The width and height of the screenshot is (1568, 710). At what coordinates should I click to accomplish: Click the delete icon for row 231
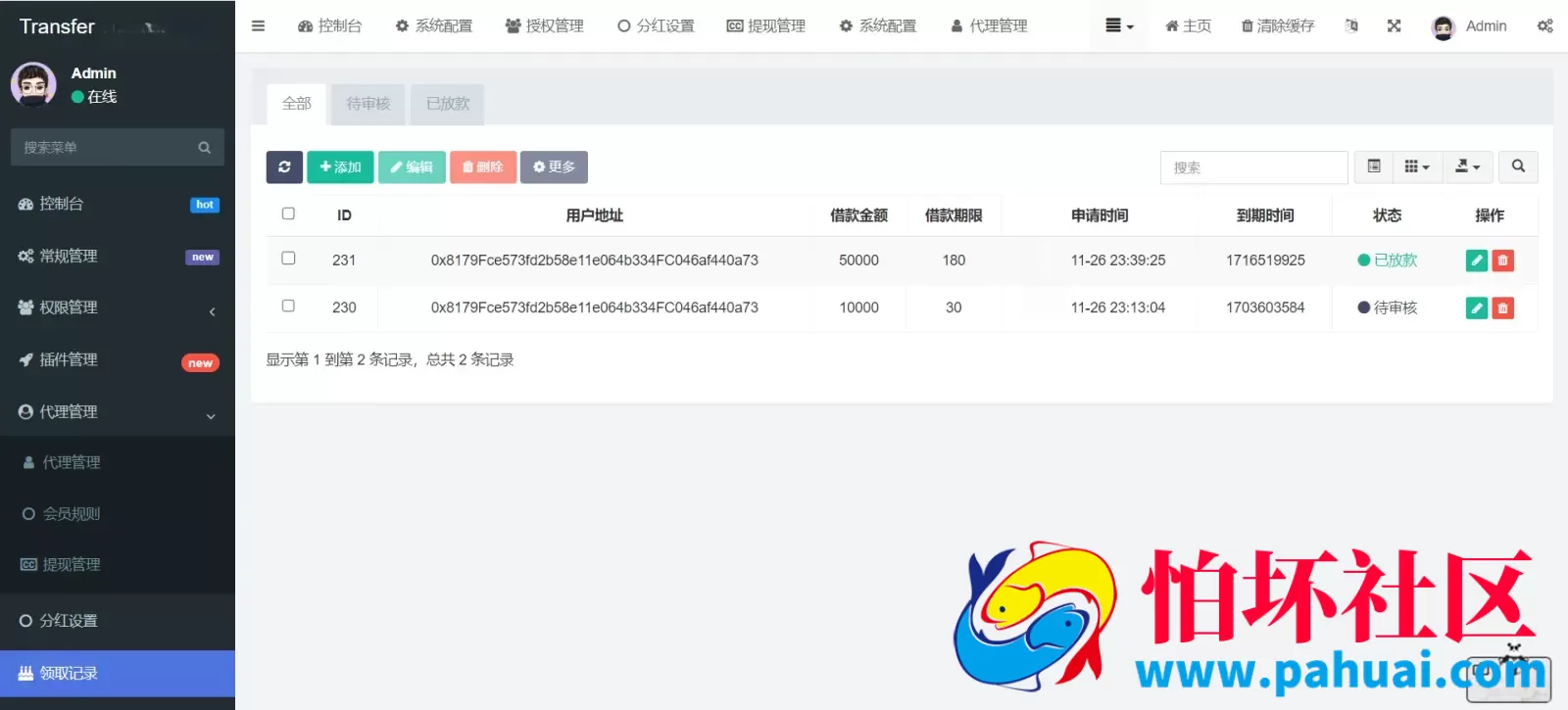[1502, 260]
